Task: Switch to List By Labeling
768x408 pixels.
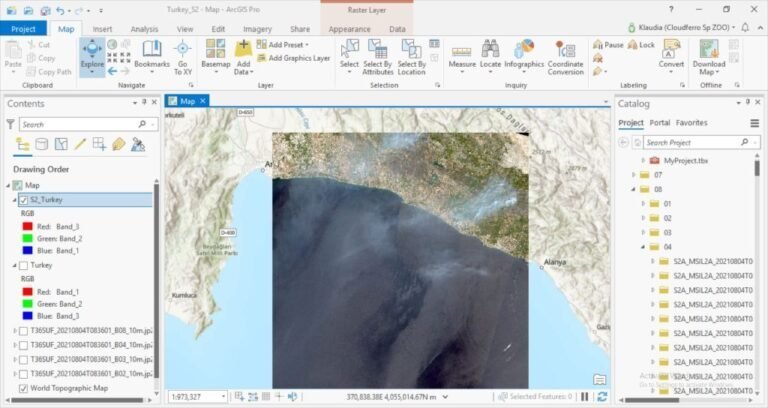Action: click(x=119, y=144)
